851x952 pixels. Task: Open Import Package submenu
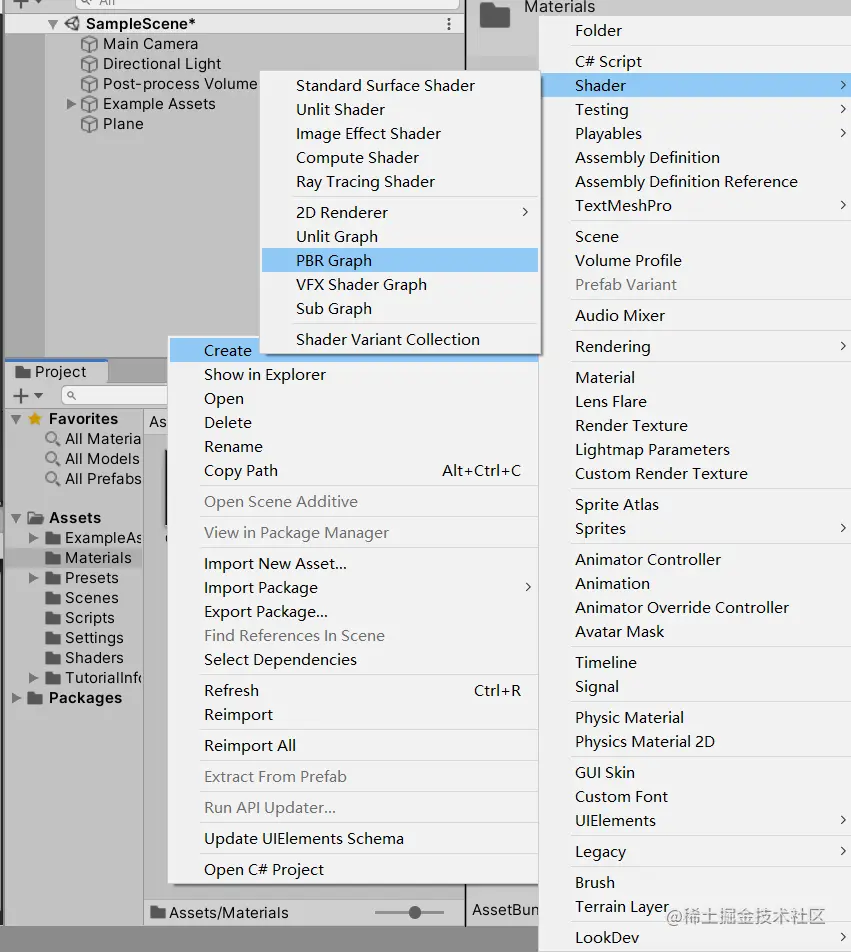pos(354,588)
